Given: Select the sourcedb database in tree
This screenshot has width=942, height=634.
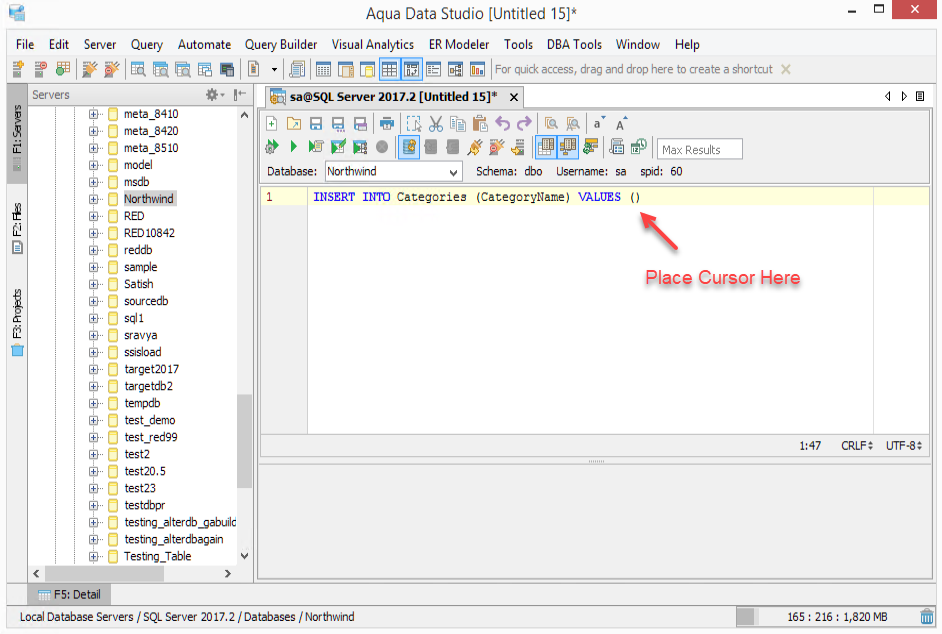Looking at the screenshot, I should (x=146, y=301).
